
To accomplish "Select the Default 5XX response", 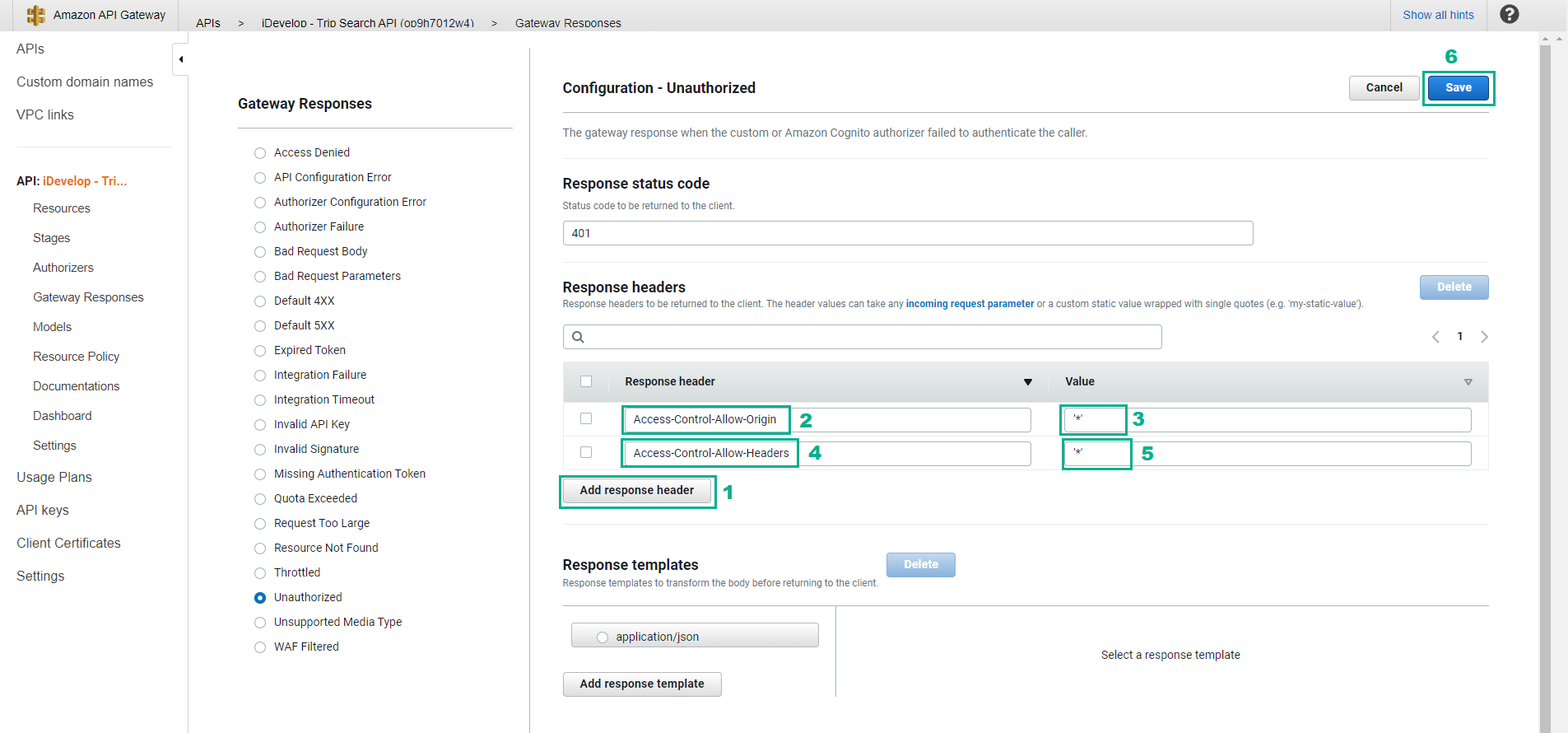I will pyautogui.click(x=260, y=326).
